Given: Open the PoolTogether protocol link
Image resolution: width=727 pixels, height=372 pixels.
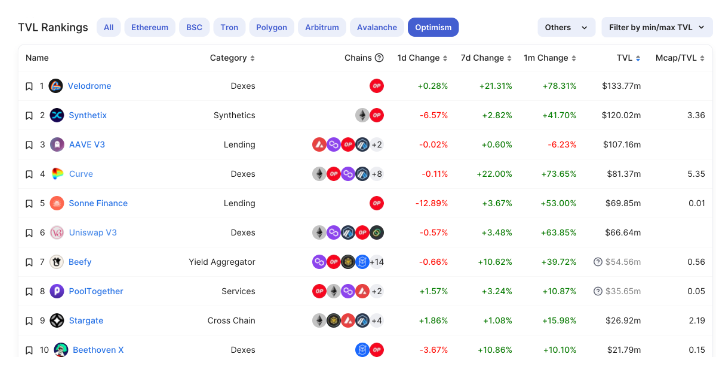Looking at the screenshot, I should pyautogui.click(x=96, y=291).
